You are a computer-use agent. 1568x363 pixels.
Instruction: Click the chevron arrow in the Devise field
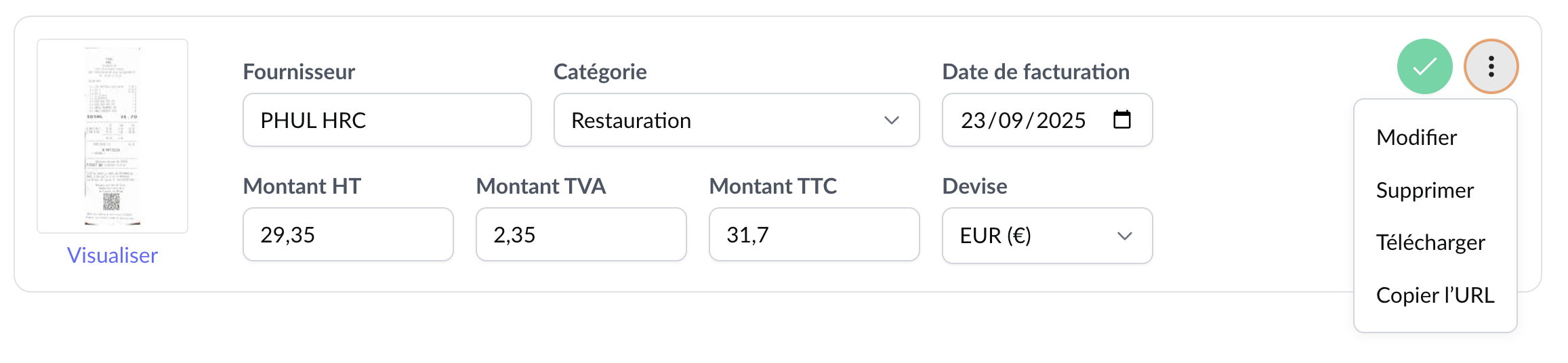[x=1124, y=236]
